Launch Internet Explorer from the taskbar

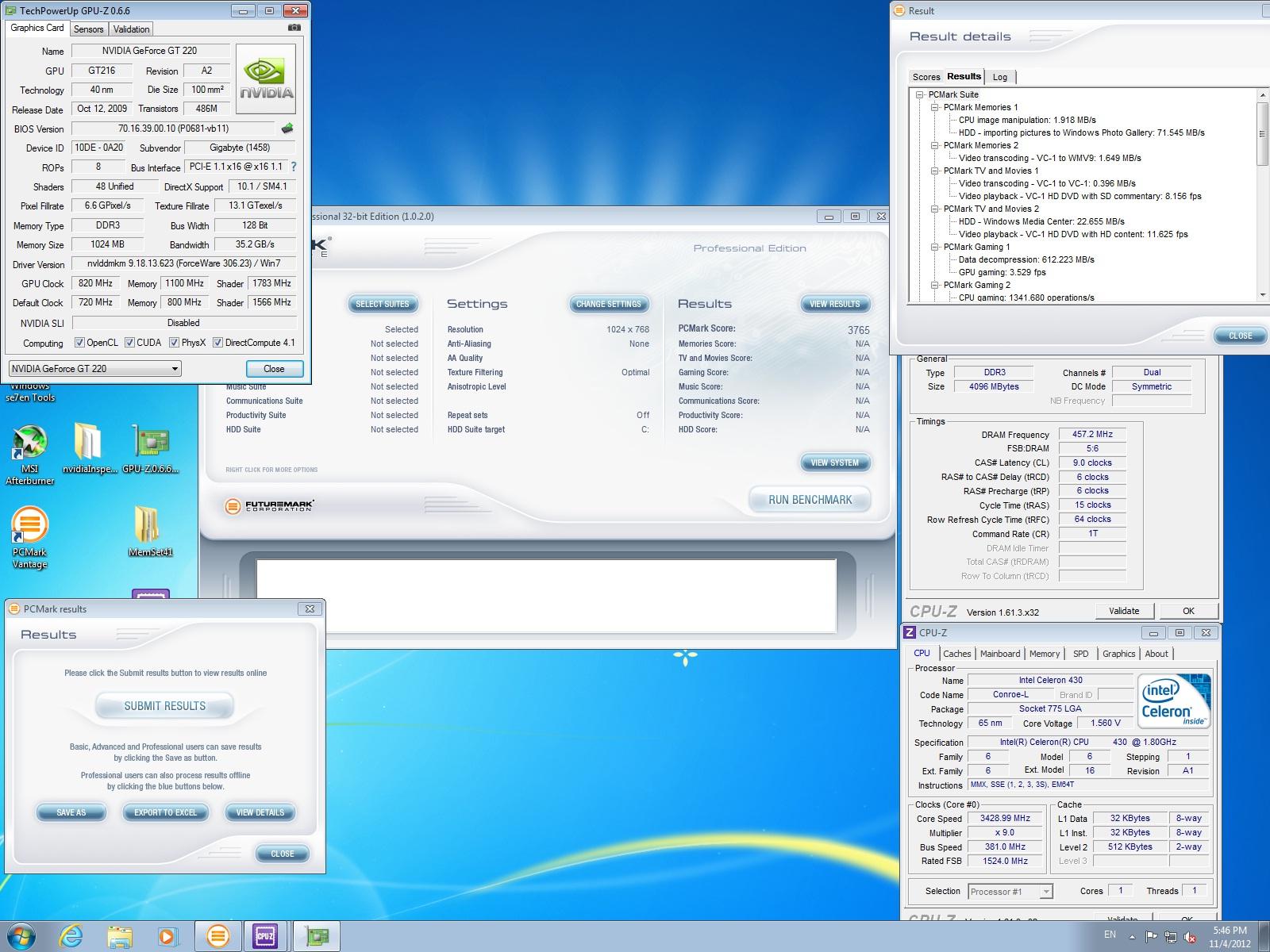(x=71, y=936)
